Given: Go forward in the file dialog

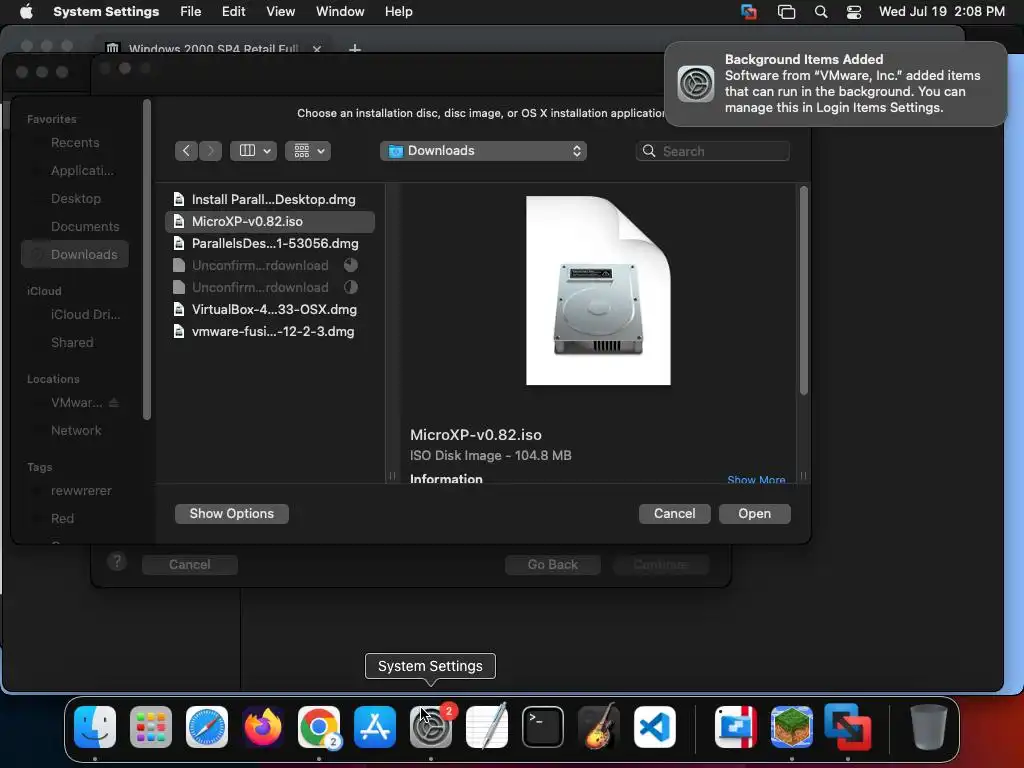Looking at the screenshot, I should pyautogui.click(x=210, y=151).
